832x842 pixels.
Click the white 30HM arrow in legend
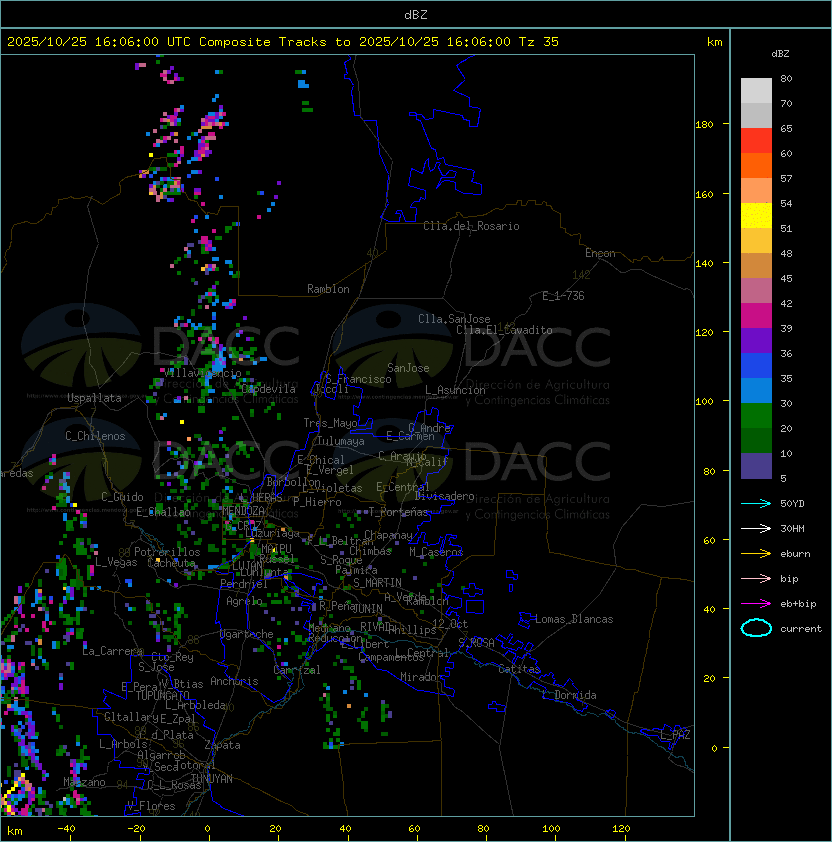pyautogui.click(x=756, y=528)
